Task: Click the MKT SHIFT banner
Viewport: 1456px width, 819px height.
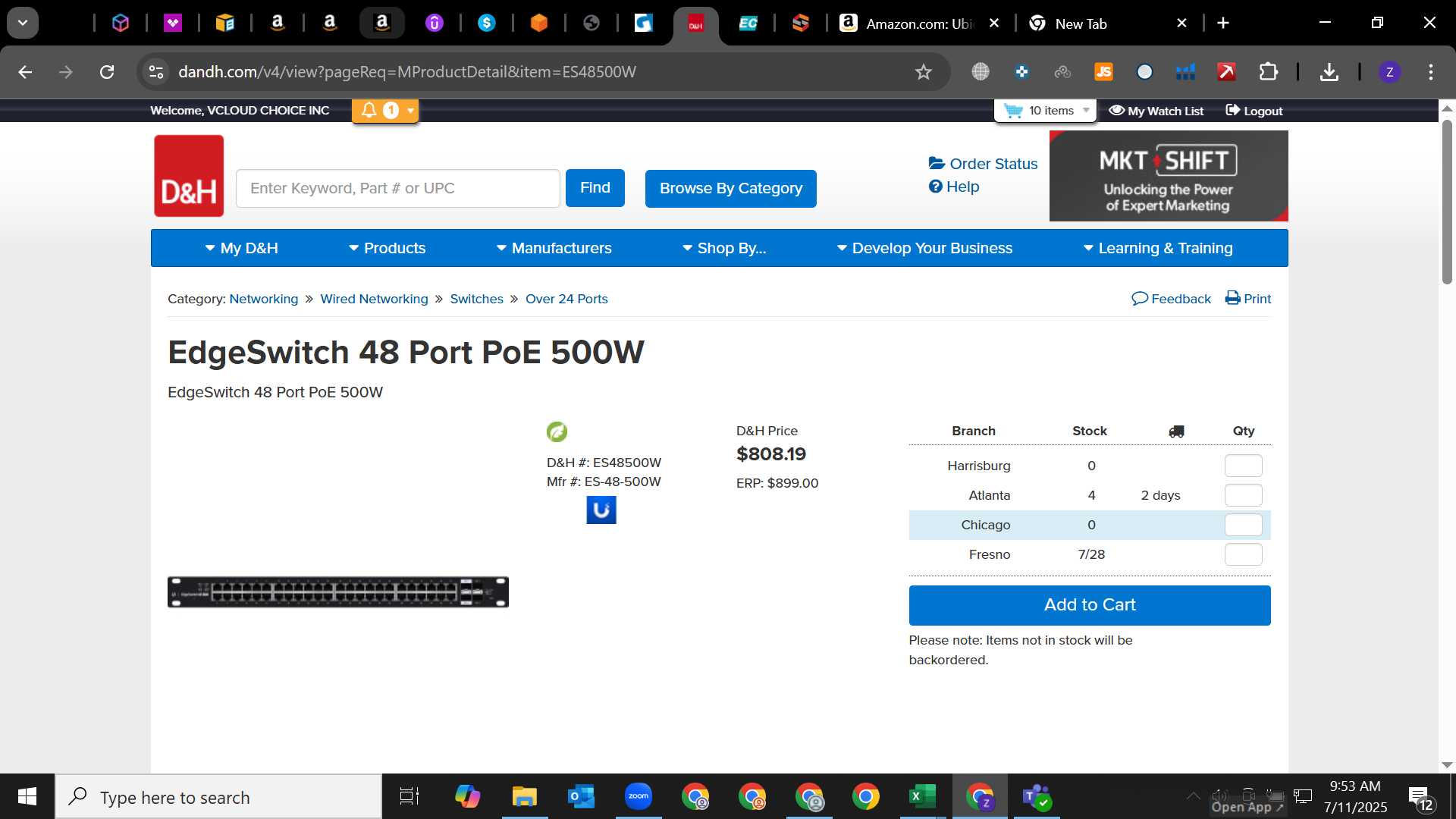Action: click(x=1169, y=176)
